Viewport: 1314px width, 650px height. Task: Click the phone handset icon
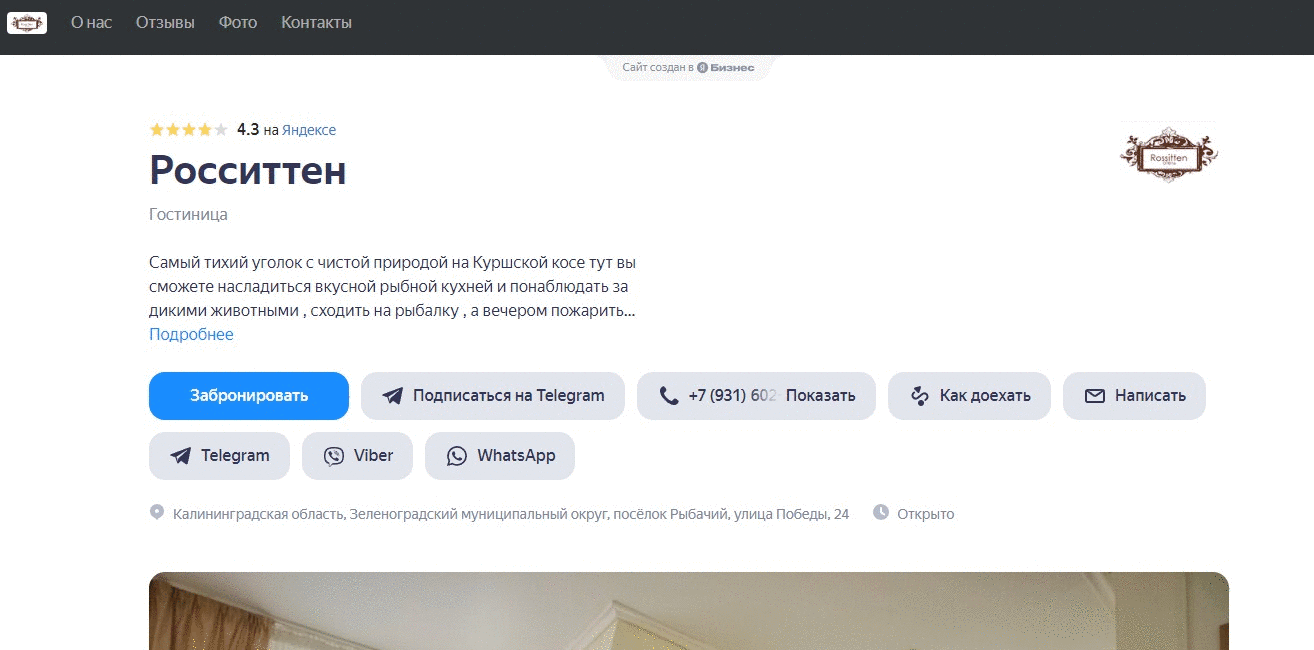pyautogui.click(x=668, y=396)
